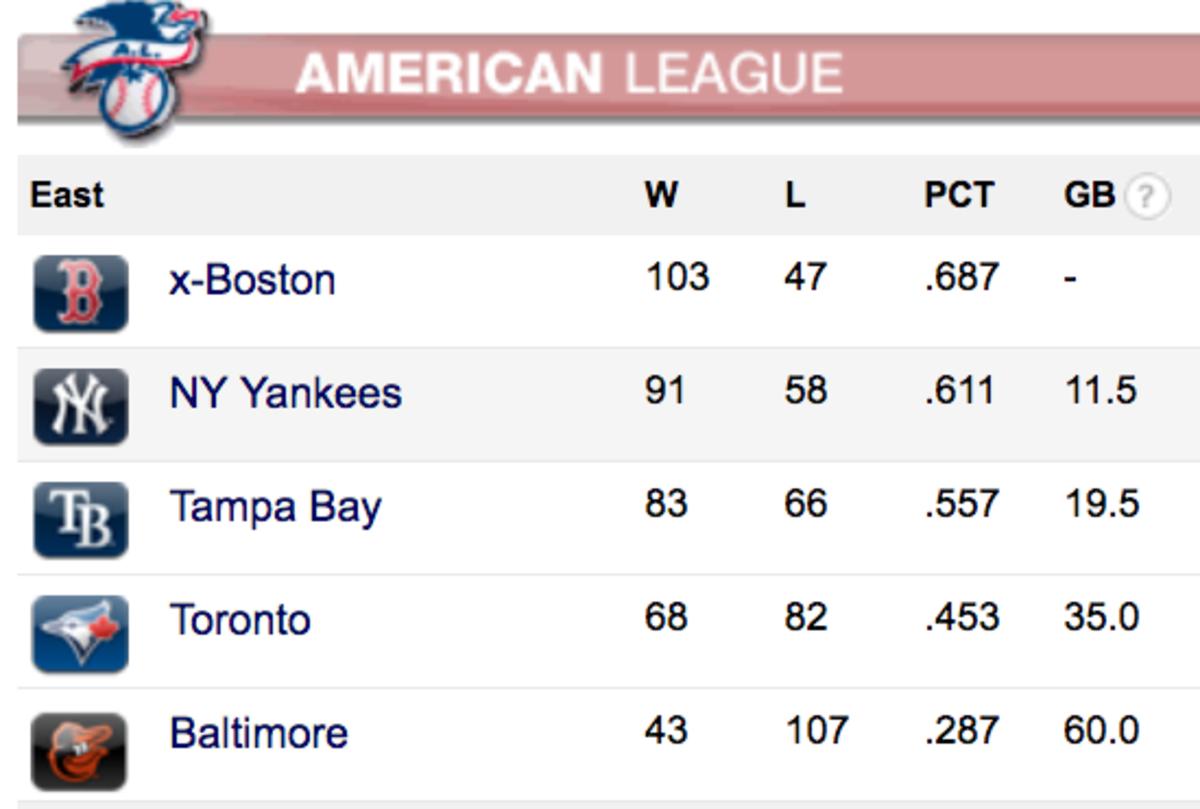Click the Boston Red Sox logo
Screen dimensions: 1200x809
click(80, 293)
